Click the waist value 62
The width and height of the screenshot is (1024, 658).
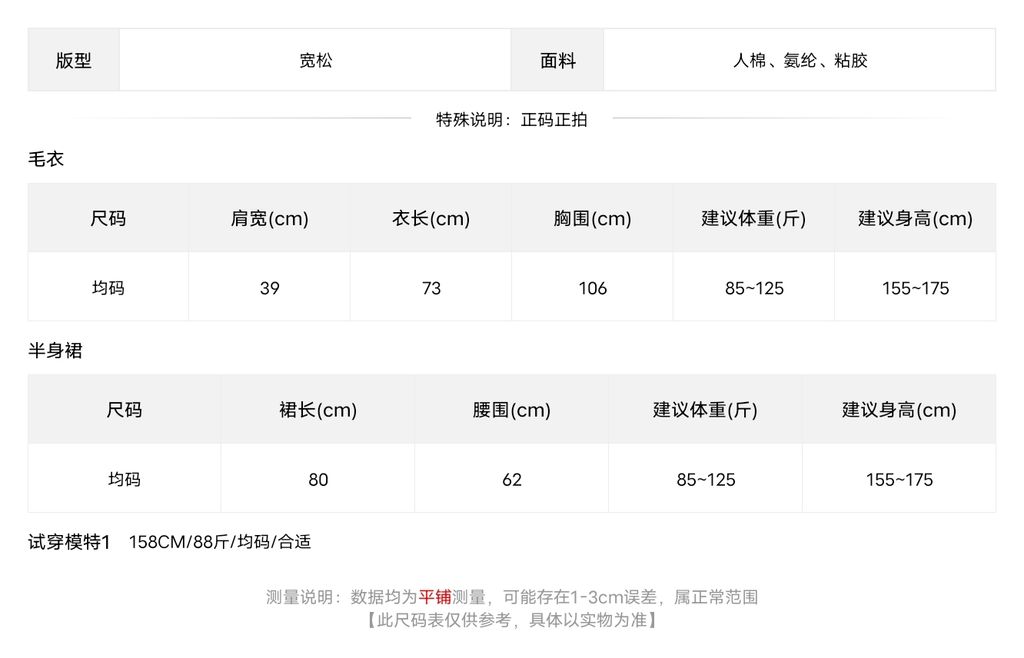click(x=511, y=479)
